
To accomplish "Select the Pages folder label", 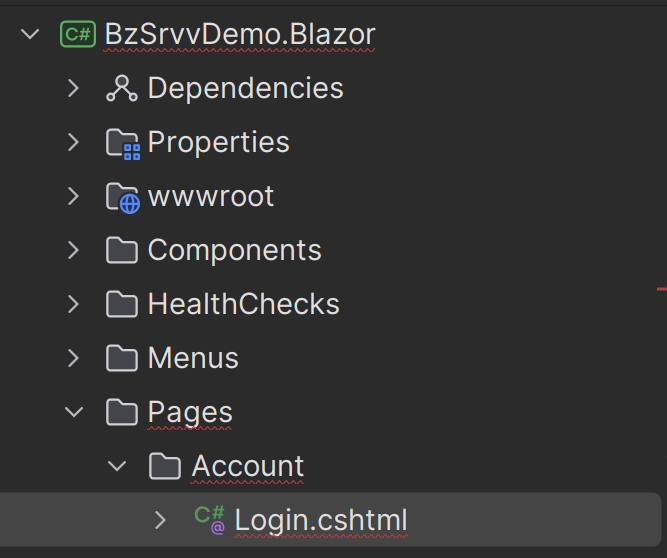I will (x=190, y=412).
